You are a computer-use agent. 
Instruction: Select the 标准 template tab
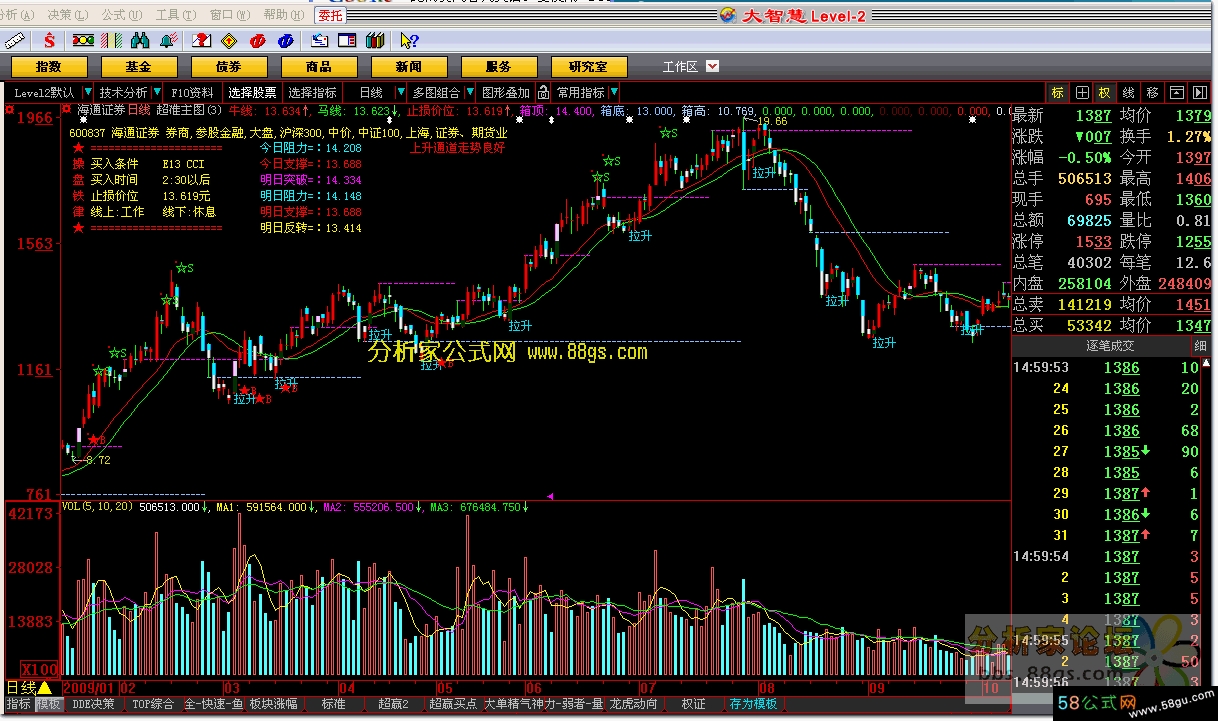(x=333, y=704)
